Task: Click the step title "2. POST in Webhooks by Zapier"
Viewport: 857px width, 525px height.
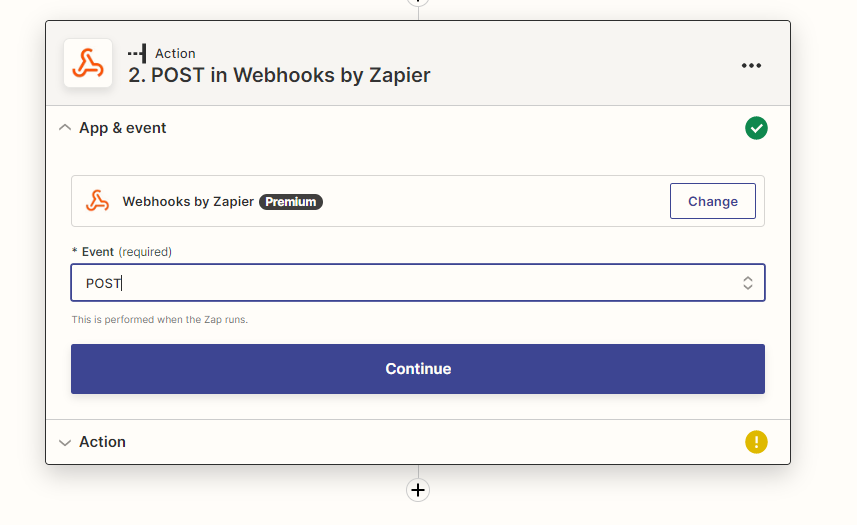Action: (x=279, y=75)
